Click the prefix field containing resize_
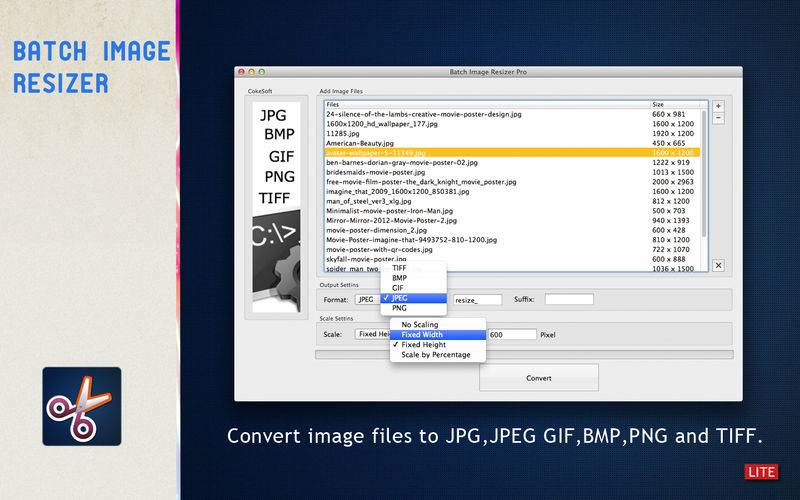The image size is (800, 500). click(478, 300)
